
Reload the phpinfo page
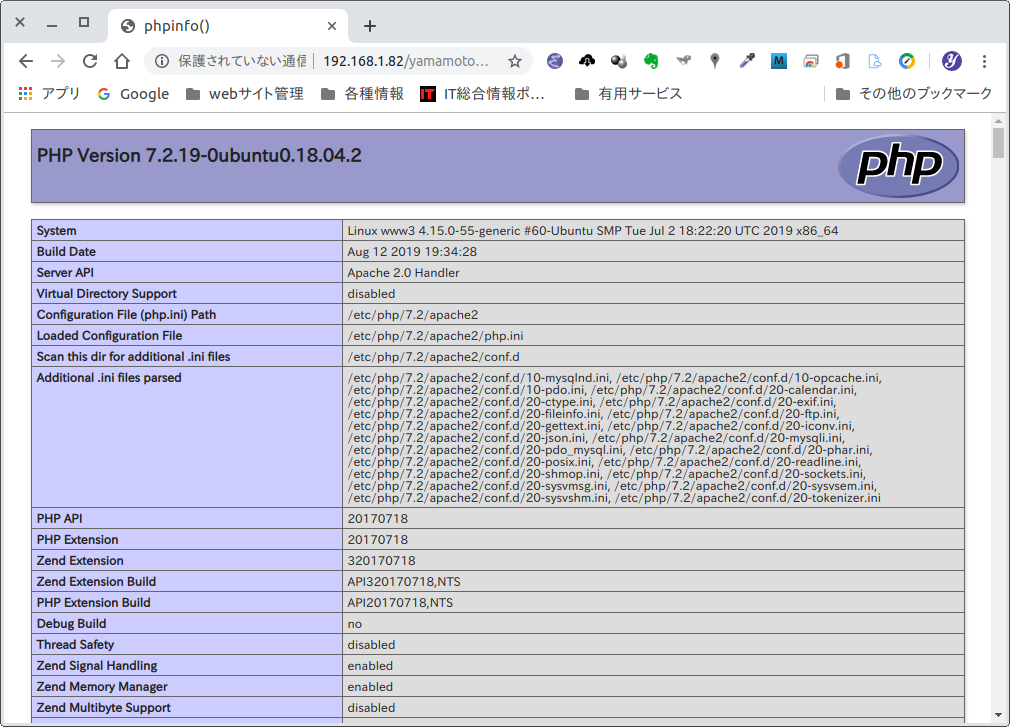point(90,61)
